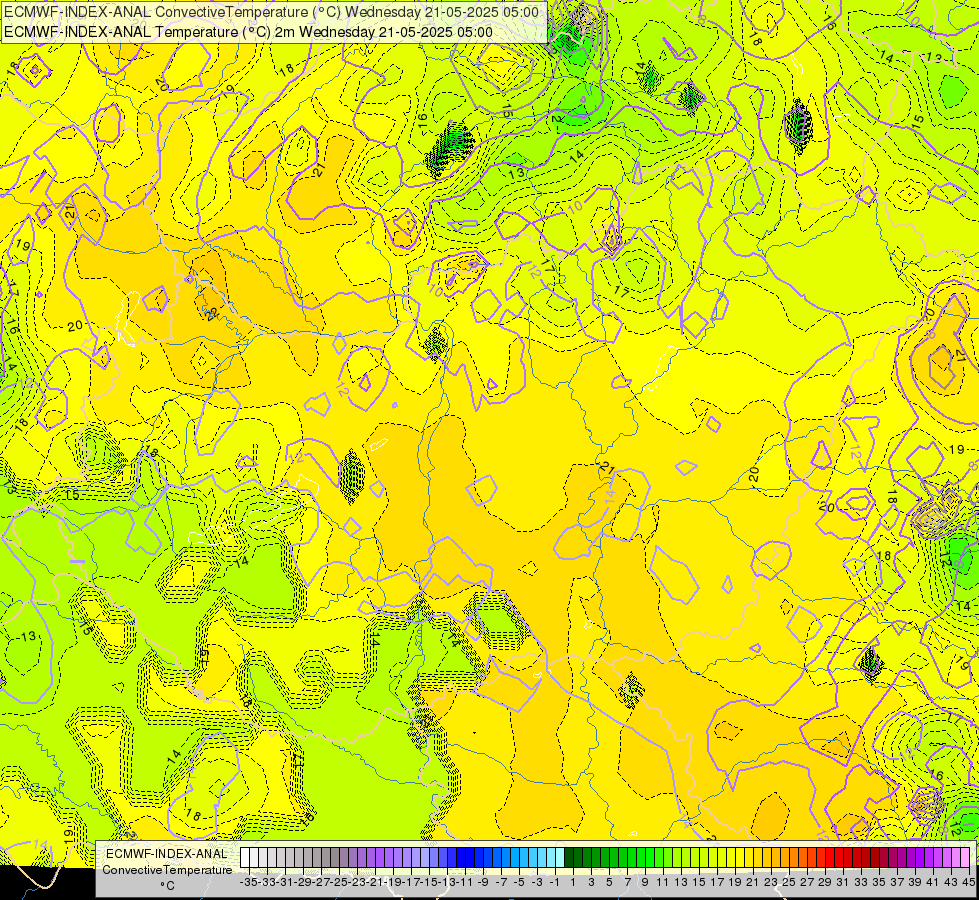The image size is (979, 900).
Task: Click legend scale value -17
Action: tap(412, 882)
